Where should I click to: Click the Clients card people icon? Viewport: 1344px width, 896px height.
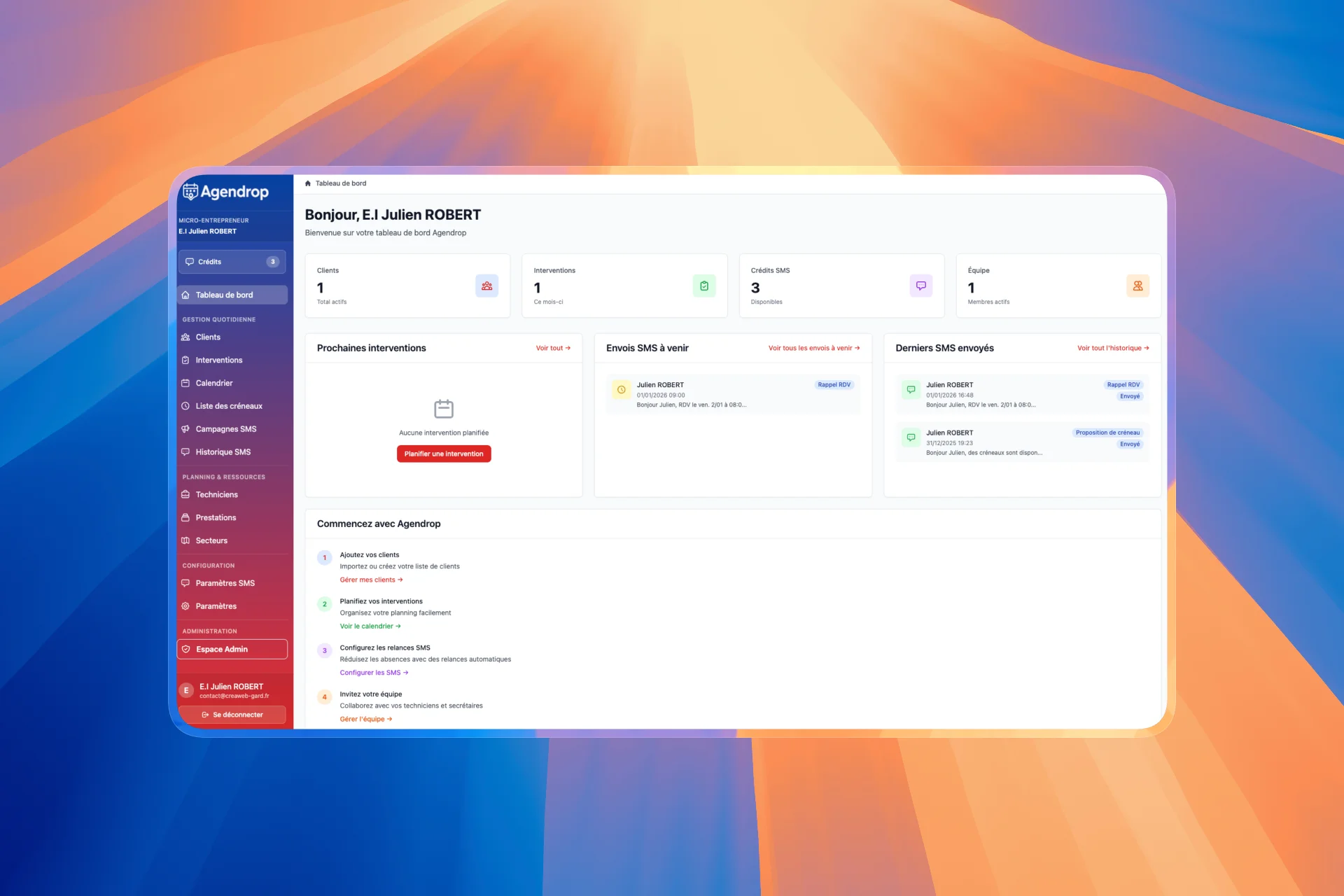click(486, 286)
